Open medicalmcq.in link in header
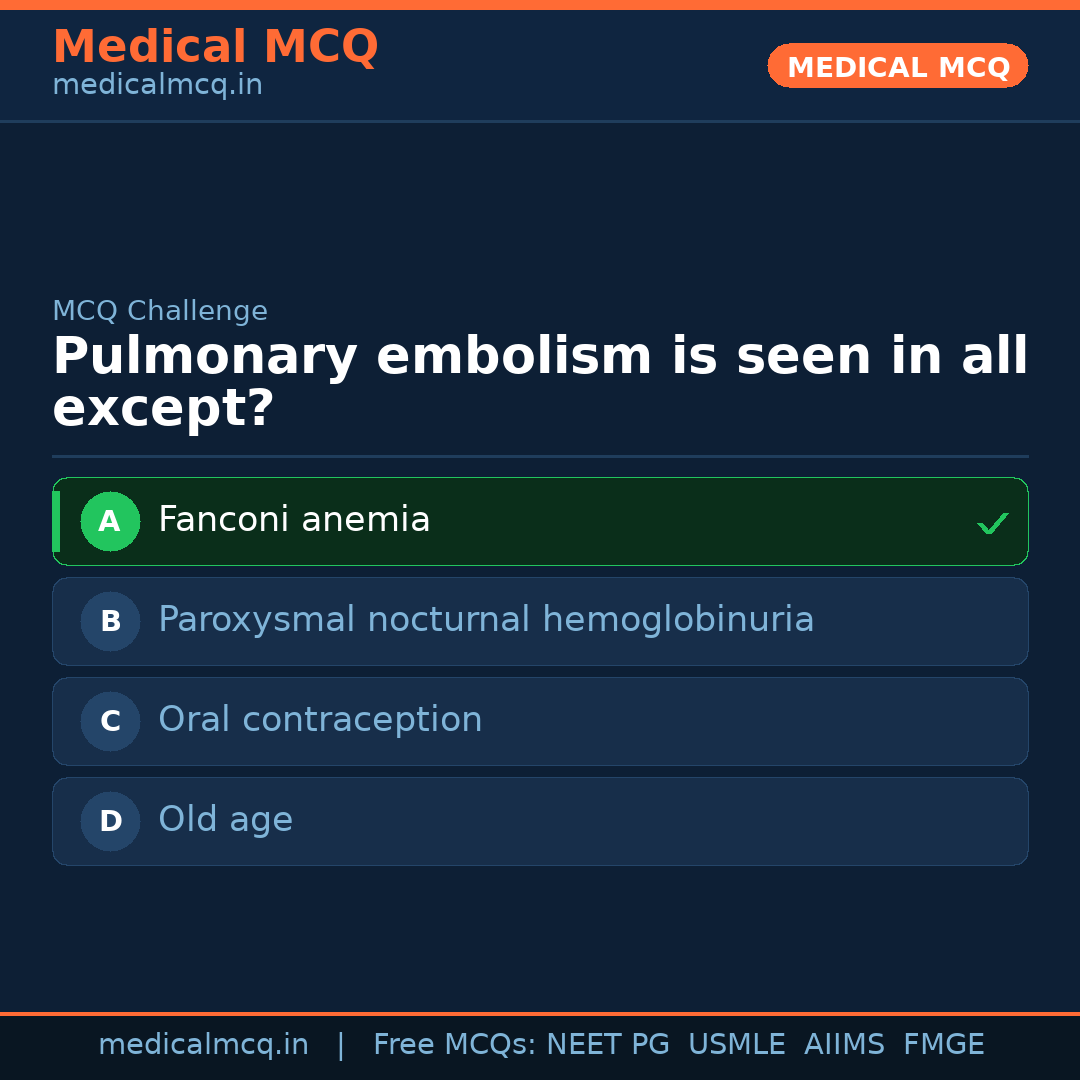The image size is (1080, 1080). (x=157, y=86)
